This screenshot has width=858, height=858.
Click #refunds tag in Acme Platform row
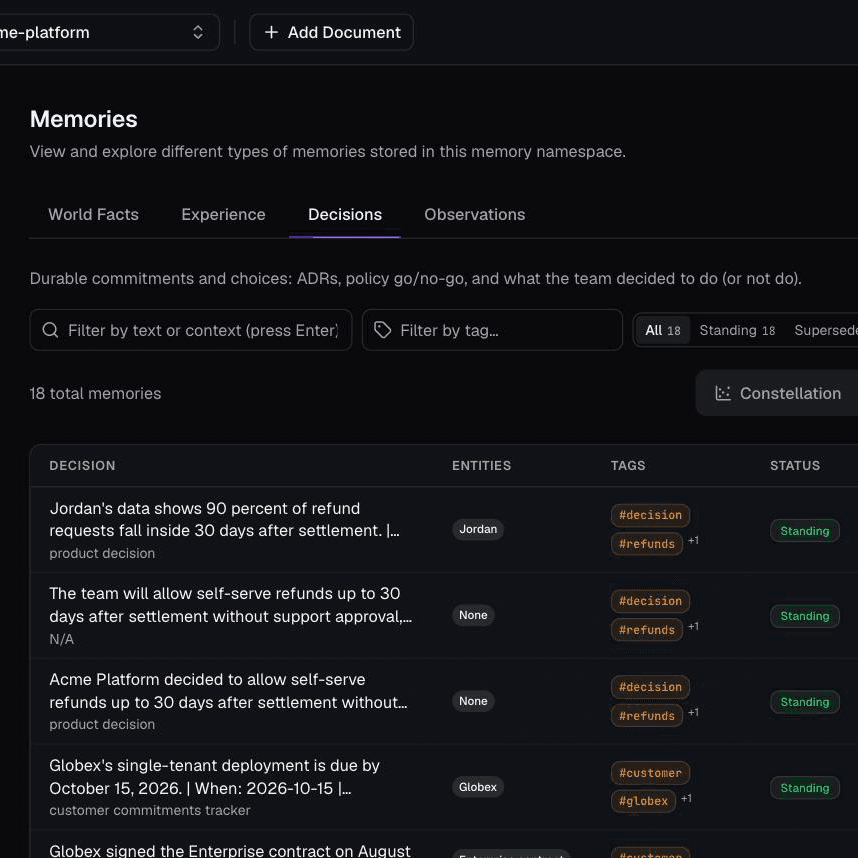click(647, 716)
